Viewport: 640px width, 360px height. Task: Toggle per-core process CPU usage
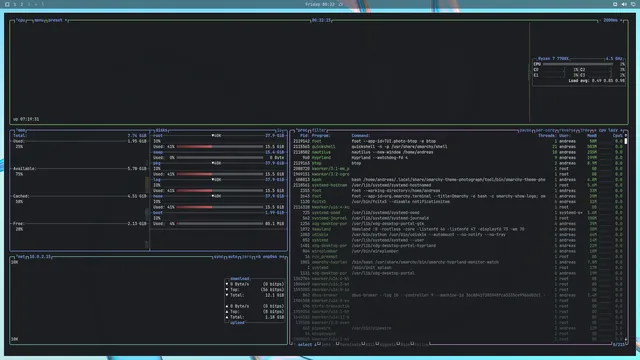pyautogui.click(x=545, y=130)
